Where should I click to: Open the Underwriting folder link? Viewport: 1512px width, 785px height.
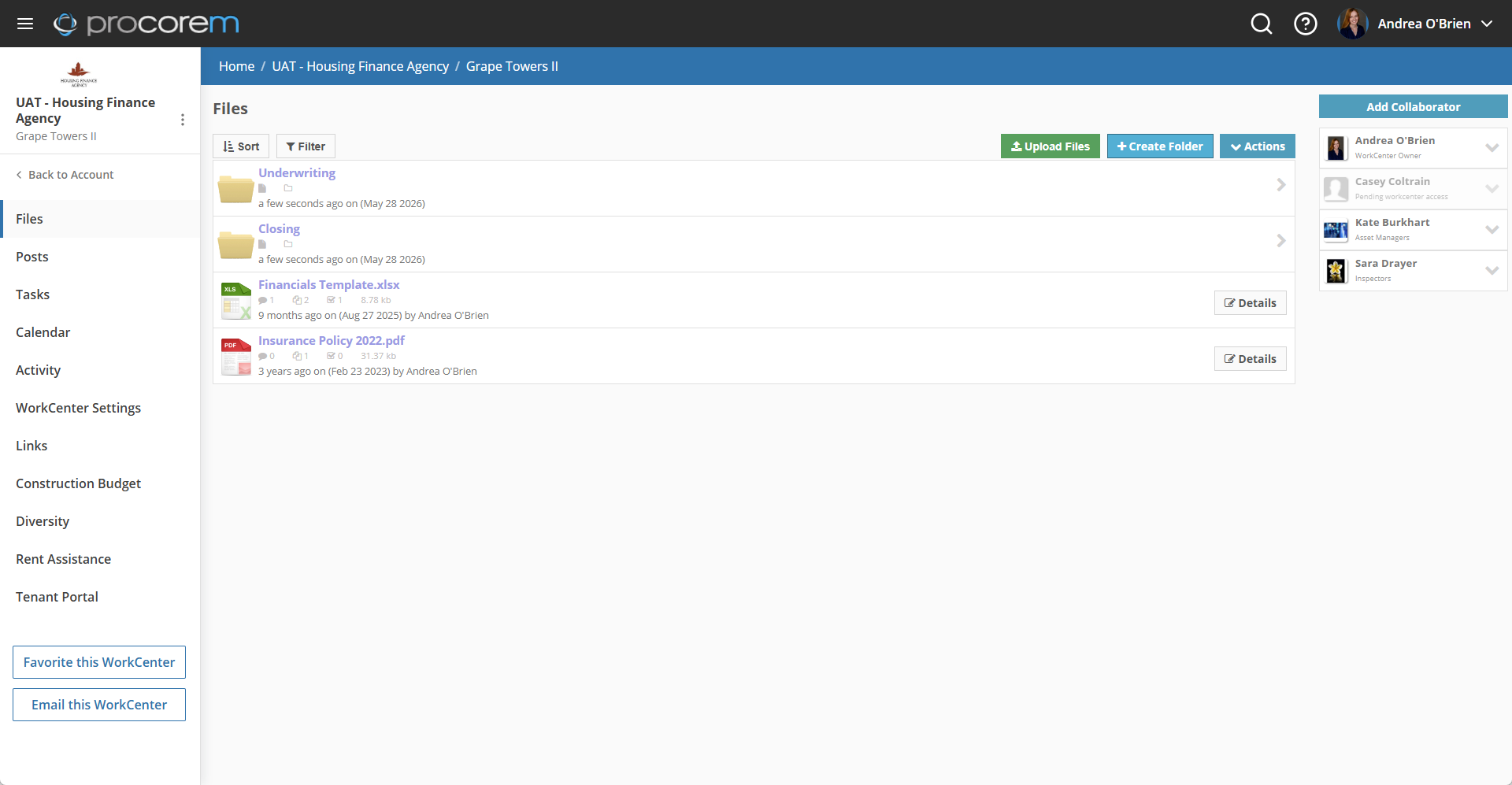tap(297, 172)
